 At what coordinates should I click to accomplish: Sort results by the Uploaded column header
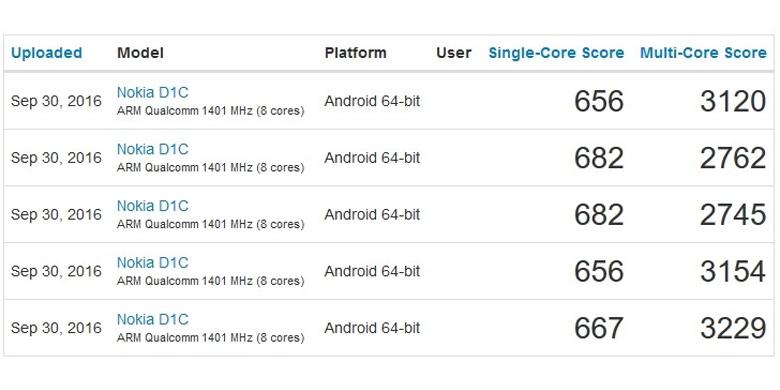tap(46, 53)
